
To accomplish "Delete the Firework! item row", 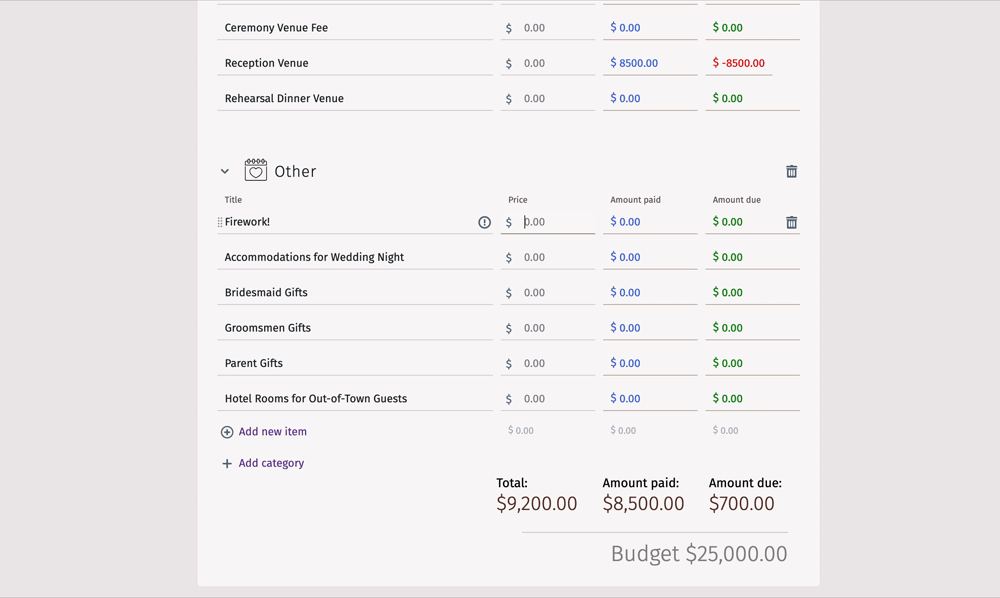I will pos(791,222).
